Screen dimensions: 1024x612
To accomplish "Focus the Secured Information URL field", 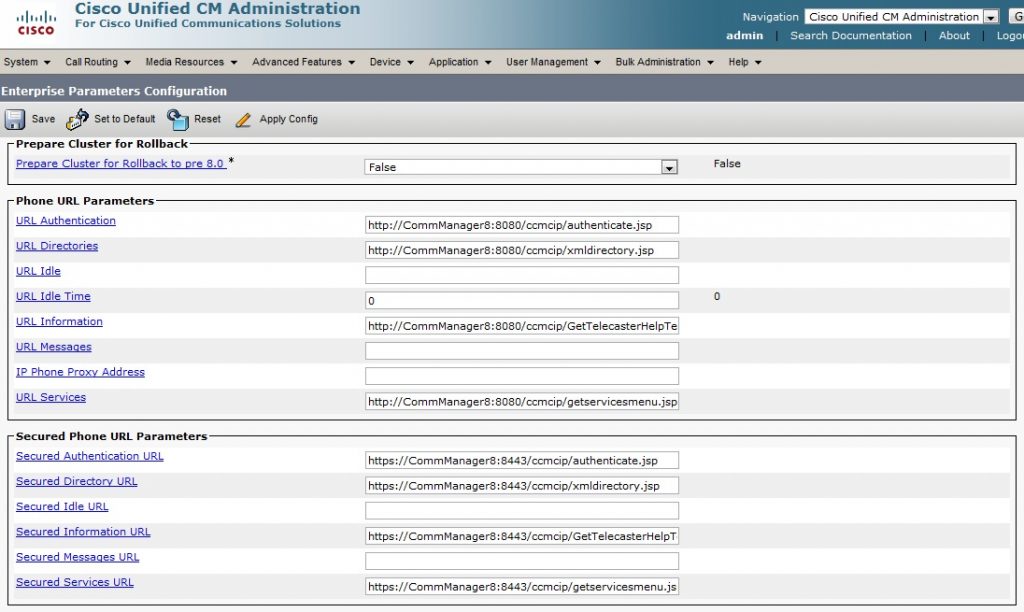I will [522, 536].
